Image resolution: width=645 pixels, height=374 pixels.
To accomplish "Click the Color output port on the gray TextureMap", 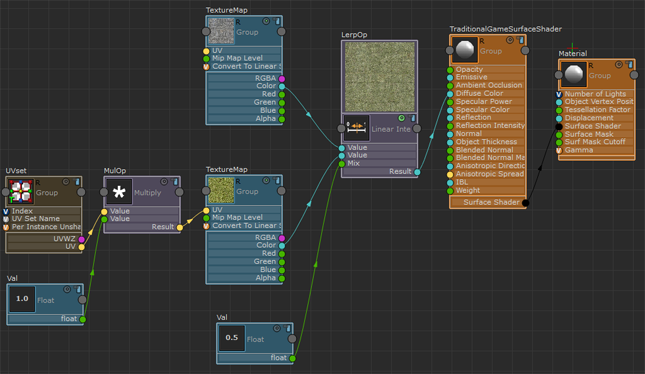I will (282, 86).
